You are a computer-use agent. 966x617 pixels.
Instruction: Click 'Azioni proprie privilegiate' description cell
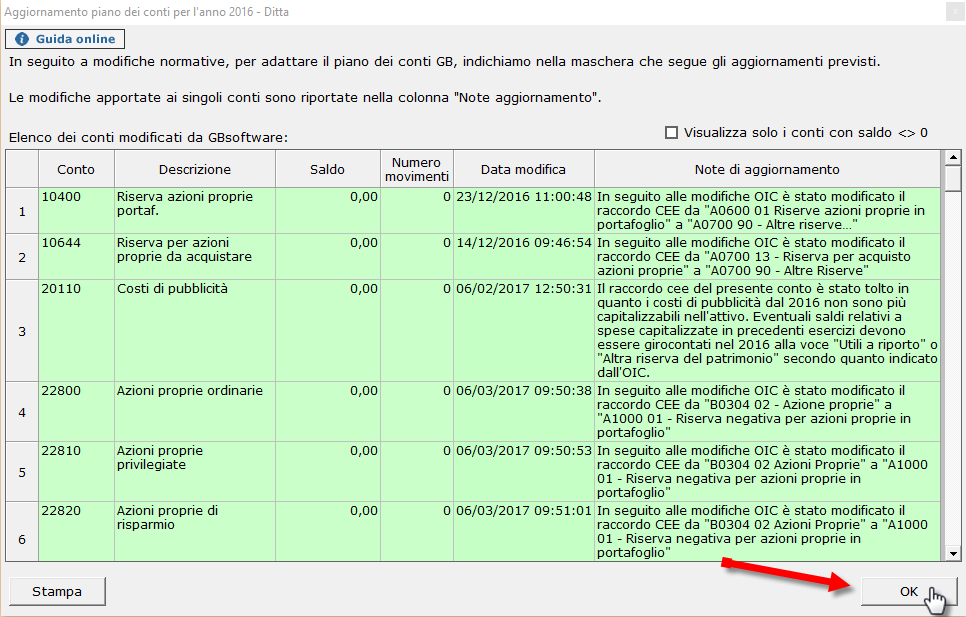(195, 472)
